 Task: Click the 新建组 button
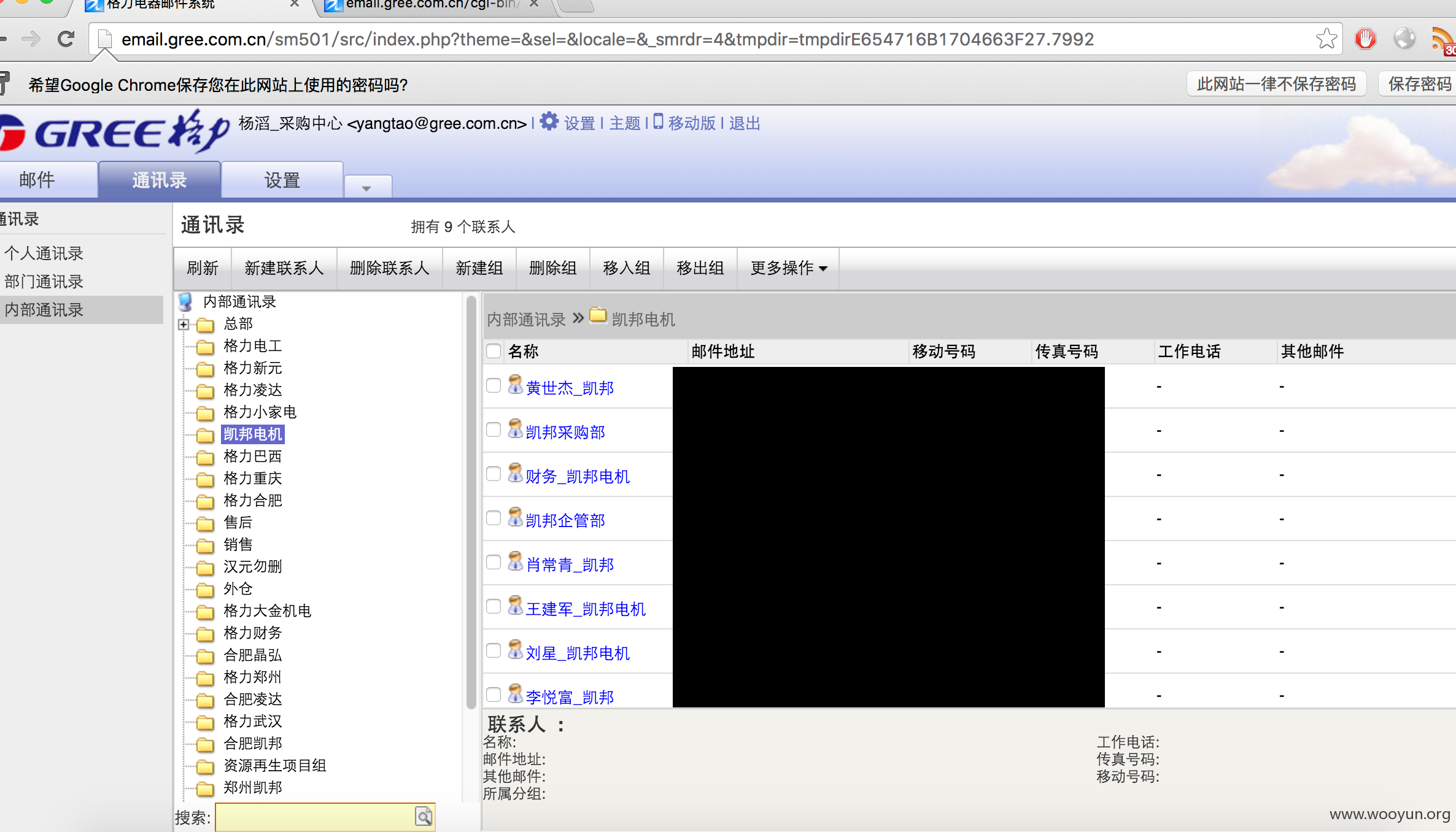[x=479, y=268]
